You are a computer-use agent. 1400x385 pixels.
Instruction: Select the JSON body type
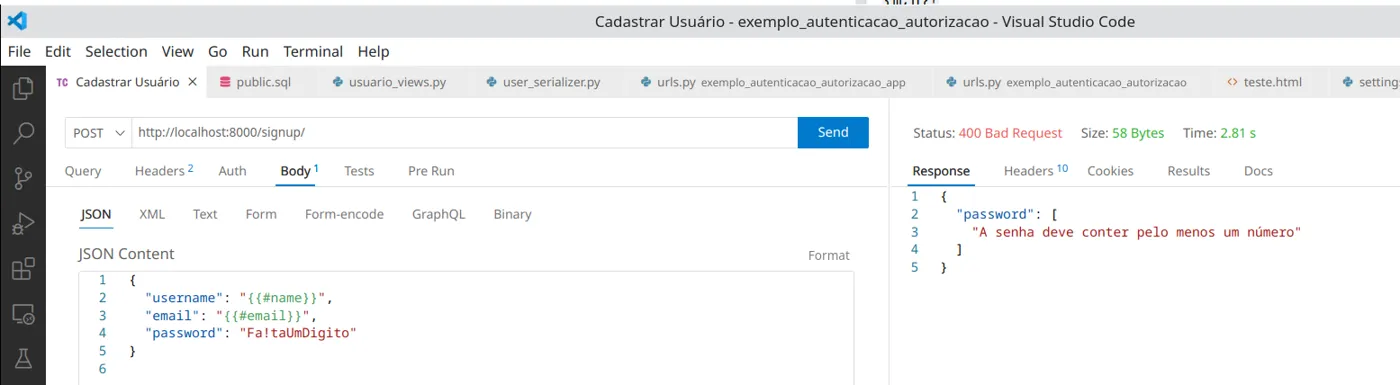coord(96,214)
